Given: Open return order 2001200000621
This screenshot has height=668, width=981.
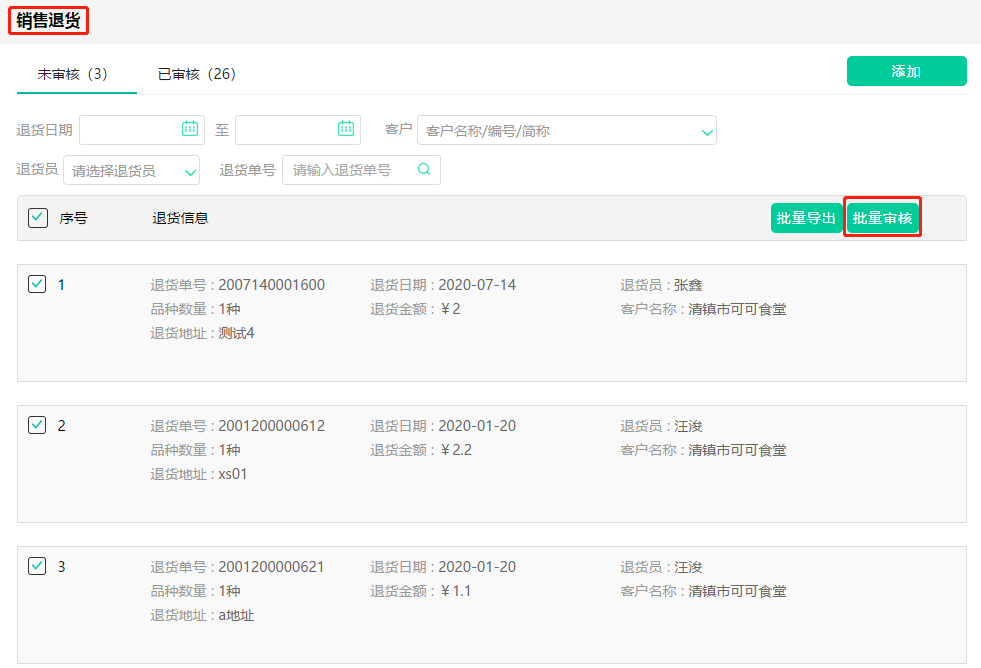Looking at the screenshot, I should pos(271,567).
